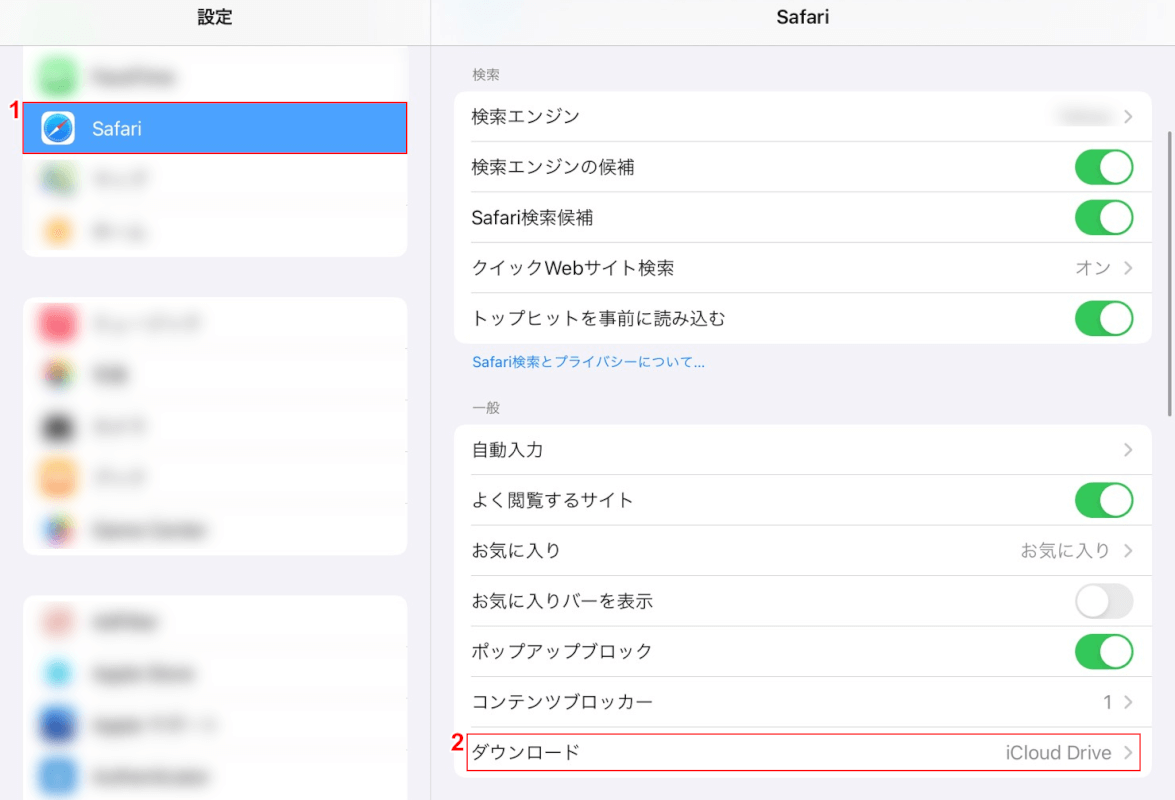Open お気に入り folder setting

tap(803, 551)
